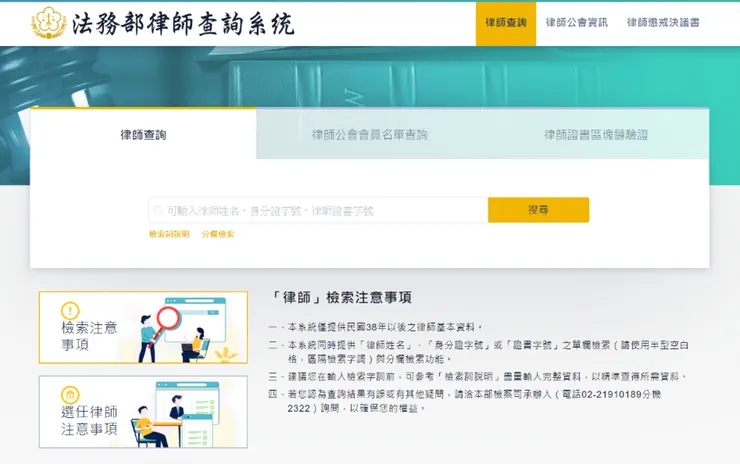This screenshot has height=464, width=740.
Task: Click note three starting 建議您在輸入檢索字詞前
Action: click(478, 377)
